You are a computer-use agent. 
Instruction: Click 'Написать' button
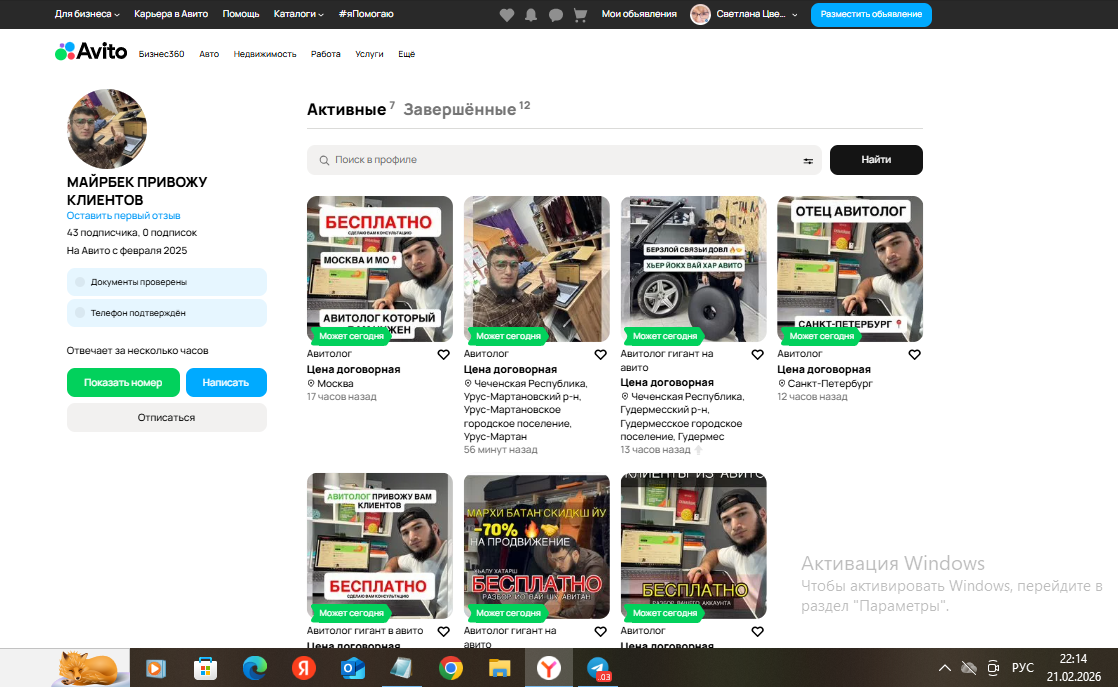(226, 383)
